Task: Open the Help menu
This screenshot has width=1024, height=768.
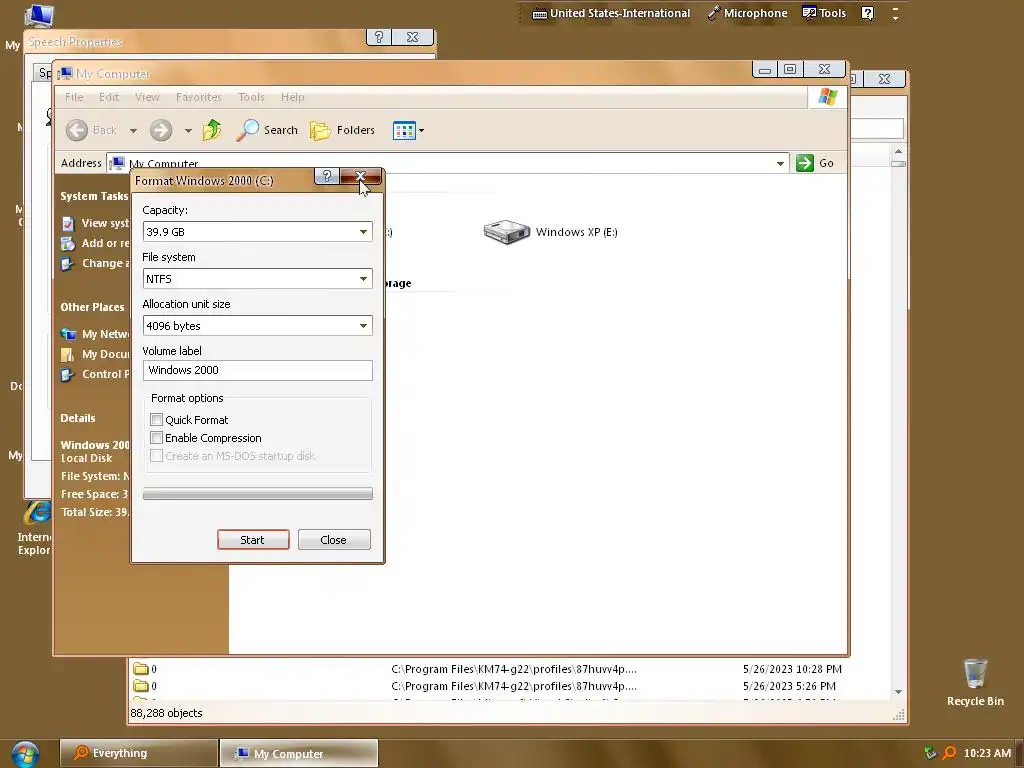Action: tap(293, 97)
